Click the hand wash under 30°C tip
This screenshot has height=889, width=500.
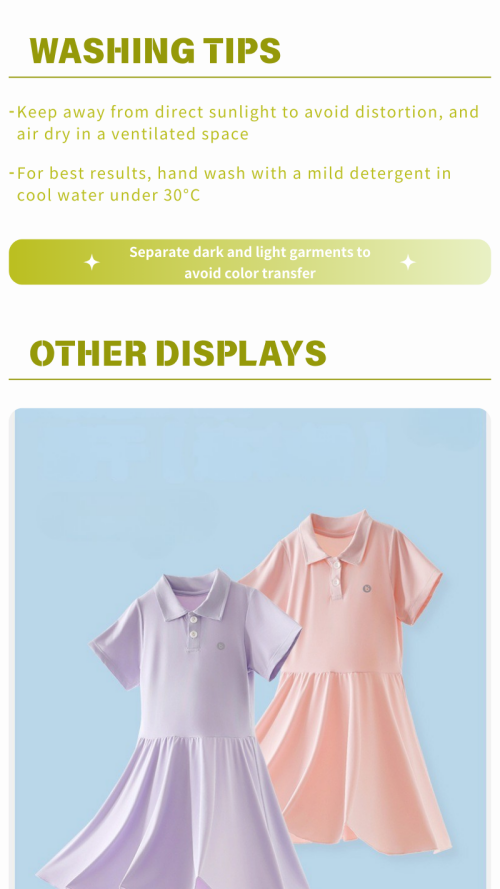click(x=231, y=184)
